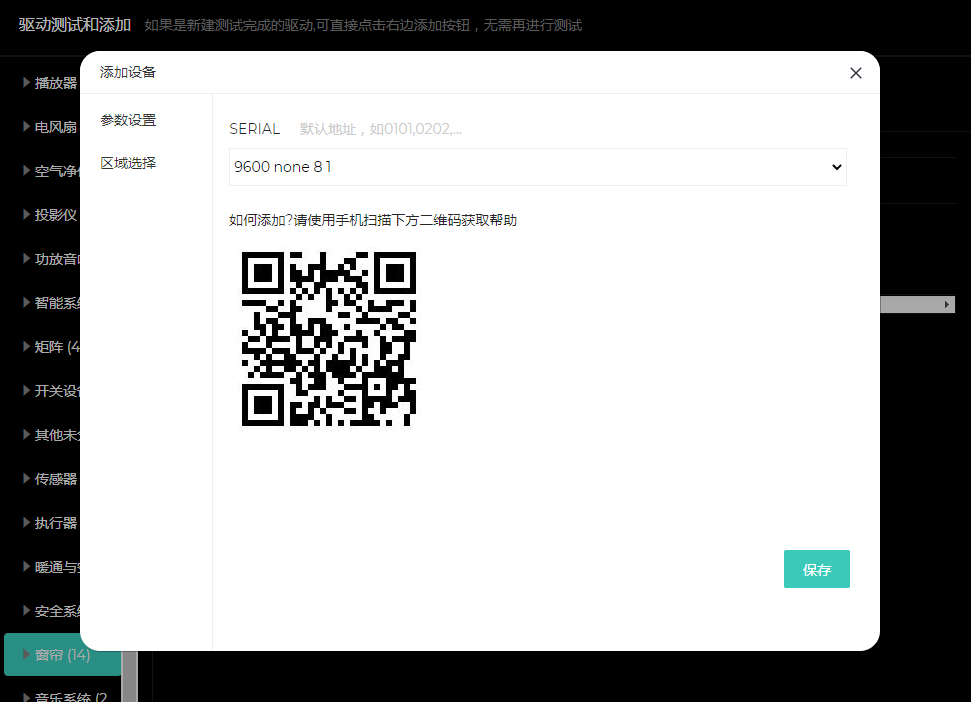The image size is (971, 702).
Task: Click the 驱动测试和添加 page heading
Action: click(x=75, y=25)
